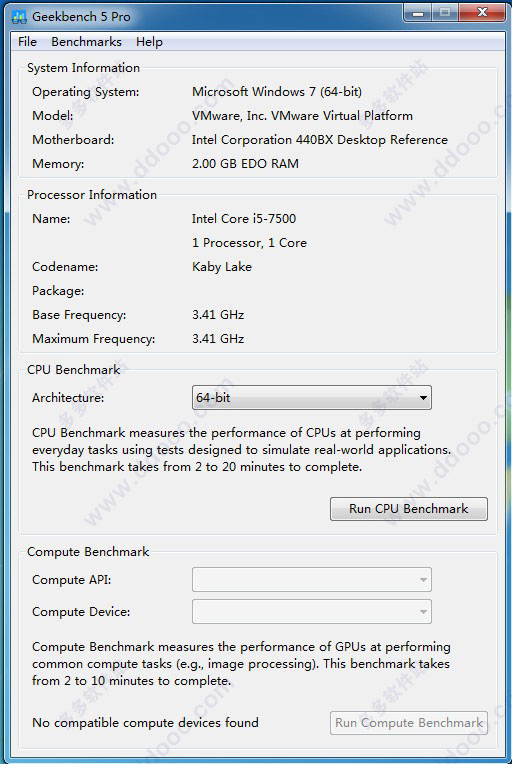This screenshot has height=764, width=512.
Task: Expand the Architecture 64-bit dropdown
Action: coord(312,398)
